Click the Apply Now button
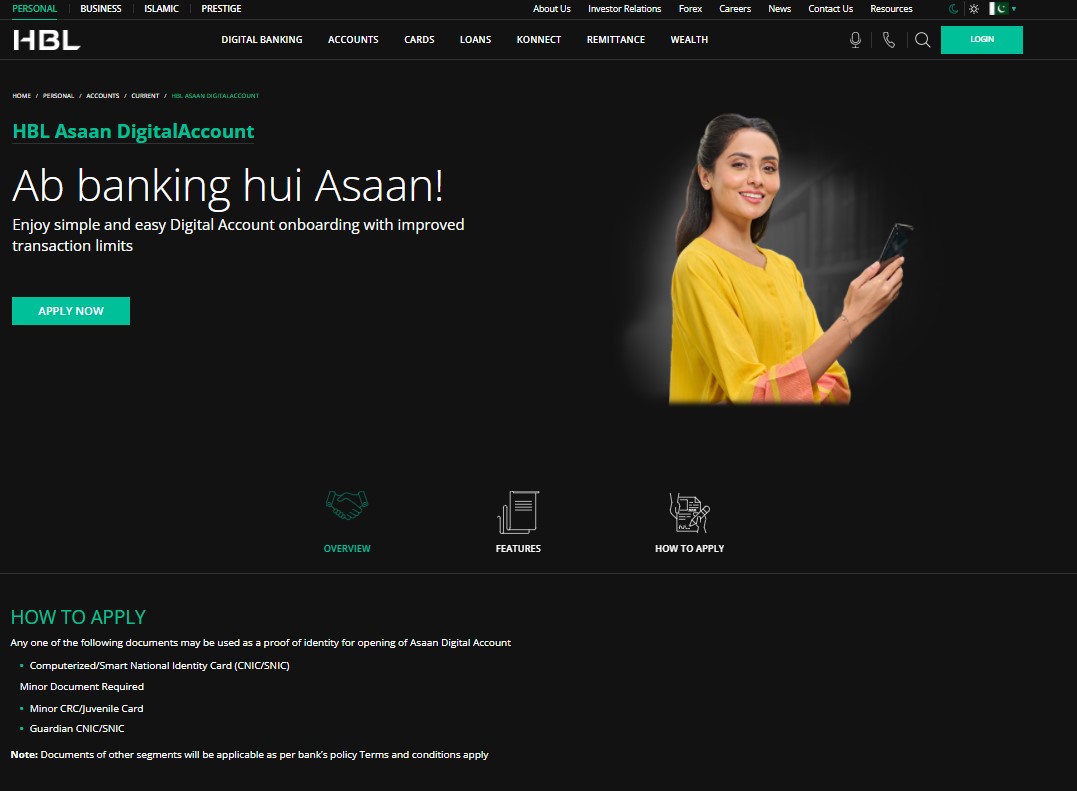Image resolution: width=1077 pixels, height=791 pixels. pos(71,311)
